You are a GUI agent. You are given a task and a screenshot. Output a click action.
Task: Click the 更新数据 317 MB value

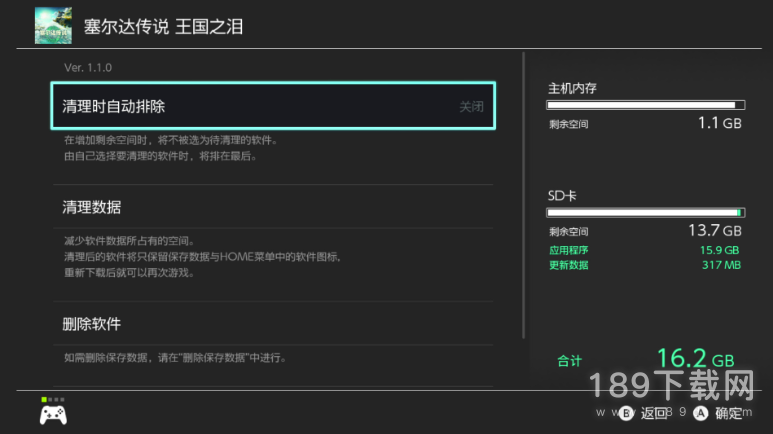click(721, 265)
